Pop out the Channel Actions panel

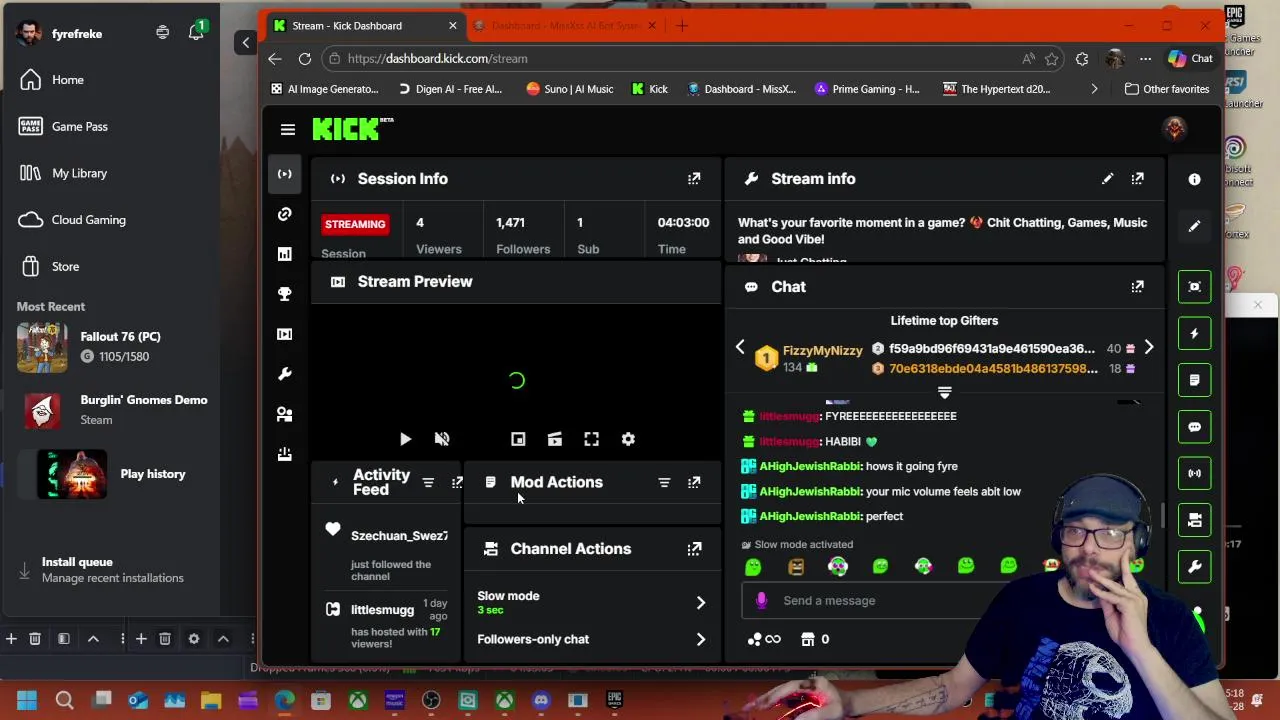pos(694,549)
